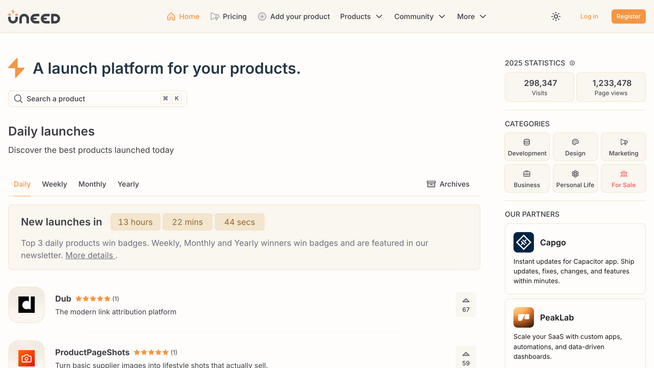Screen dimensions: 654x368
Task: Click the Capgo partner logo
Action: tap(523, 242)
